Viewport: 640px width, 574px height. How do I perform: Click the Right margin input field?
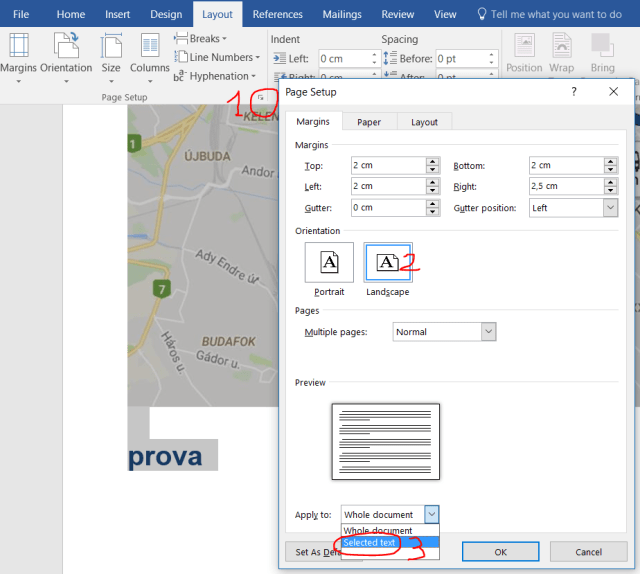coord(565,186)
